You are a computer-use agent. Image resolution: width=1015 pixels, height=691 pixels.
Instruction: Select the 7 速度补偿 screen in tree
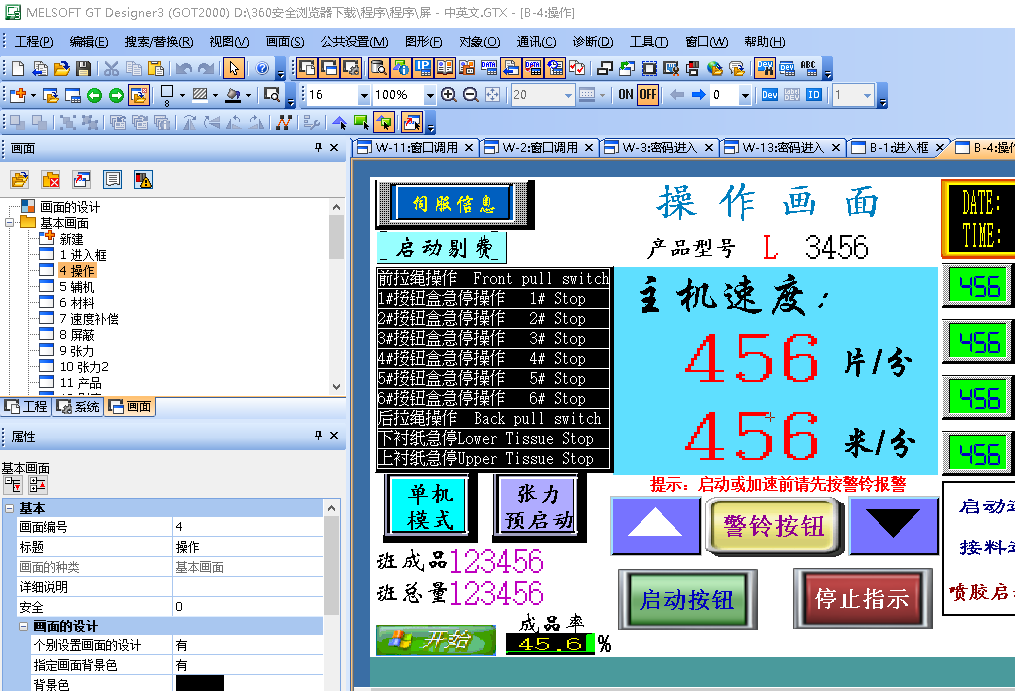[88, 319]
